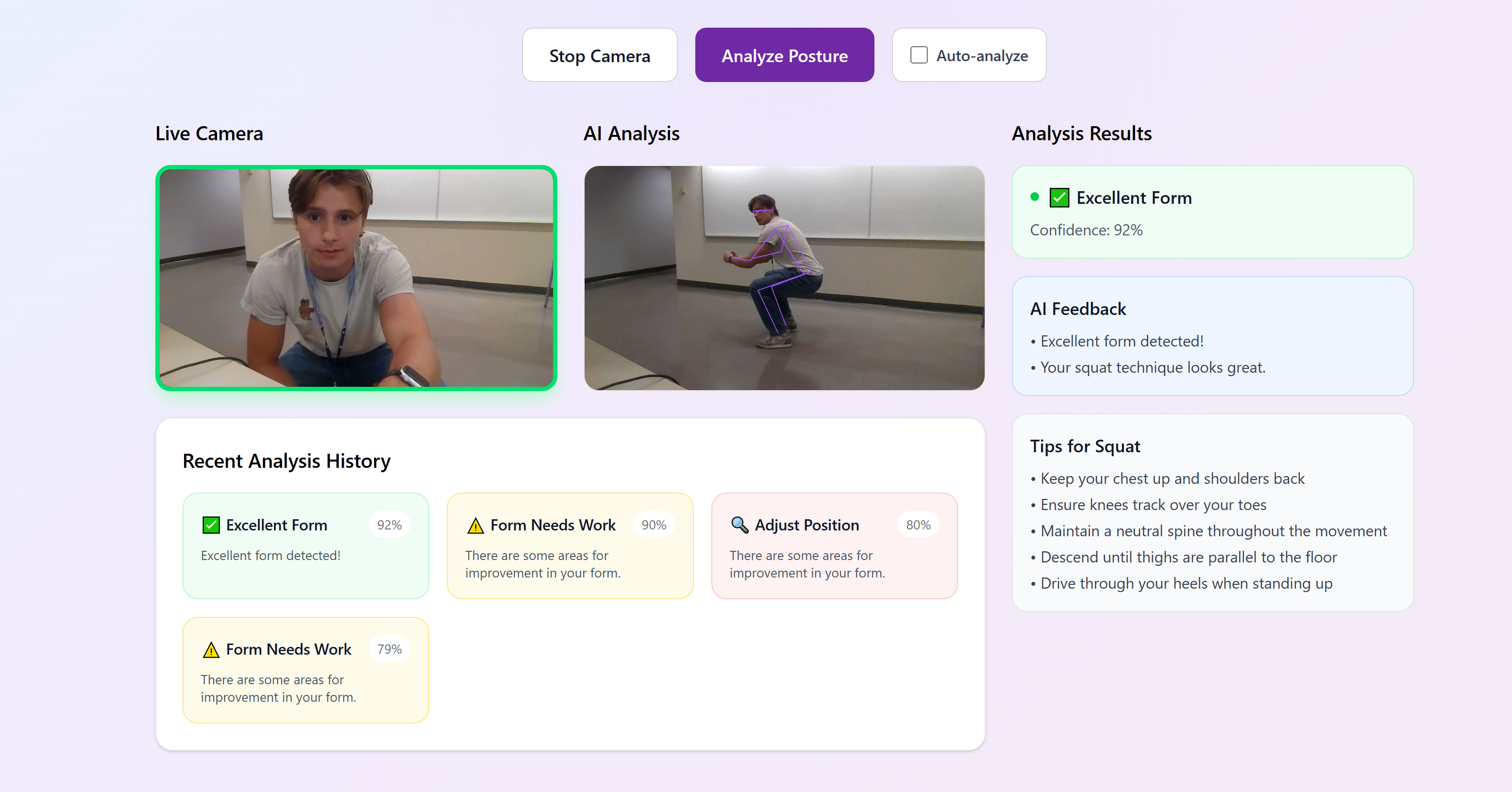Click checkmark icon in Excellent Form history card
This screenshot has width=1512, height=792.
211,525
